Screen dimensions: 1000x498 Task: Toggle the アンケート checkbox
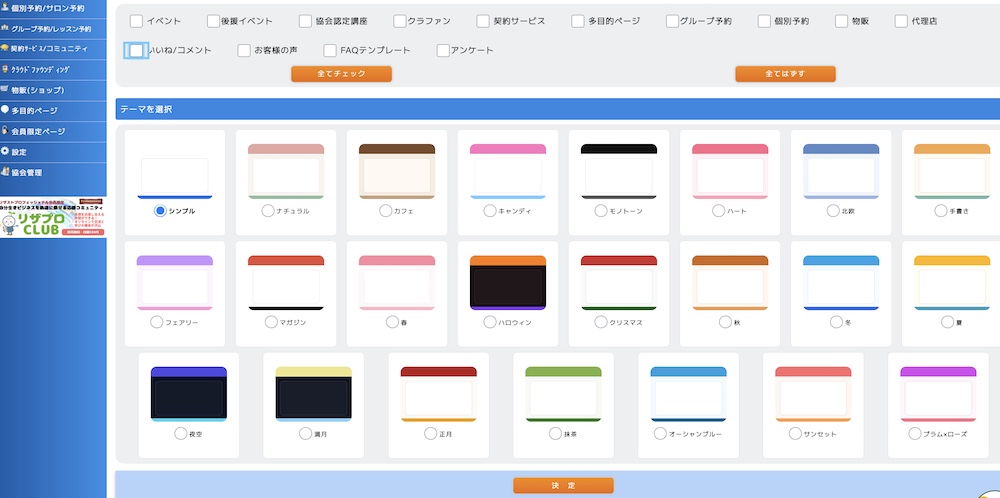pyautogui.click(x=444, y=51)
